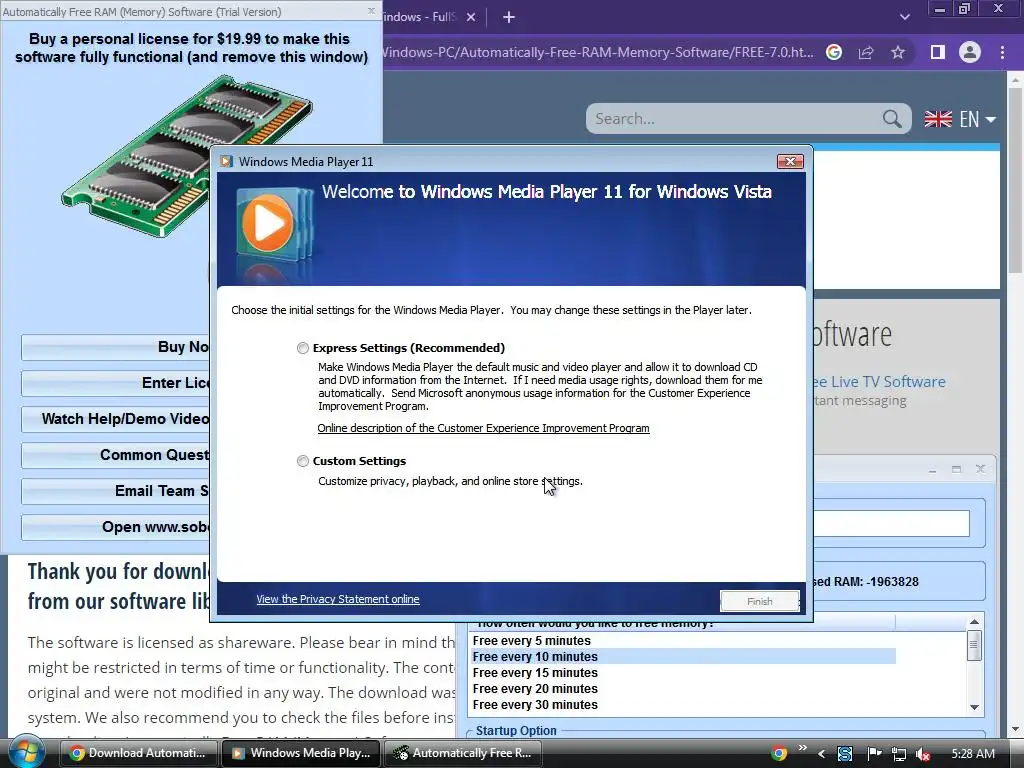The width and height of the screenshot is (1024, 768).
Task: Open View the Privacy Statement online link
Action: (x=338, y=599)
